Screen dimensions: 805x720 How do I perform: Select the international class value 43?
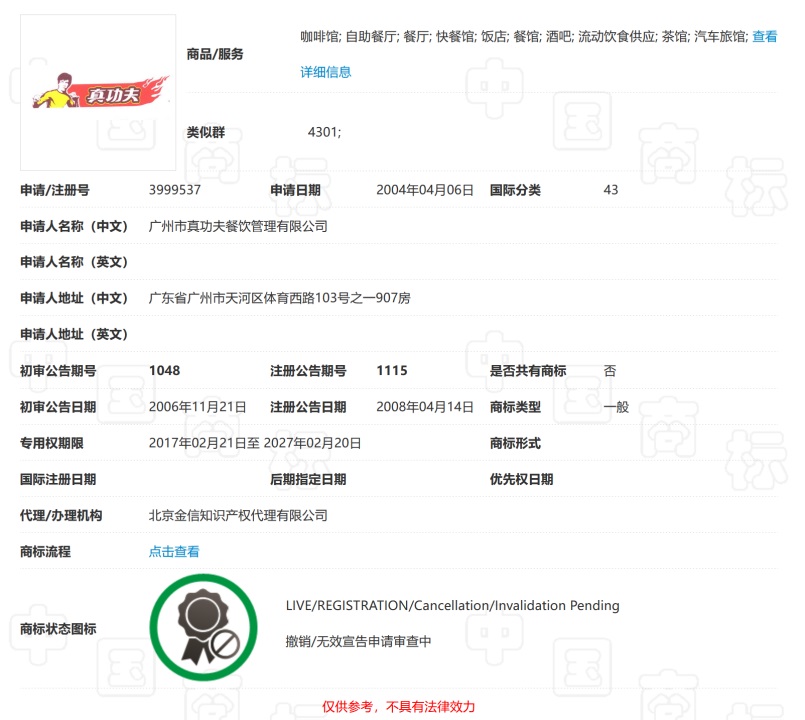coord(611,190)
